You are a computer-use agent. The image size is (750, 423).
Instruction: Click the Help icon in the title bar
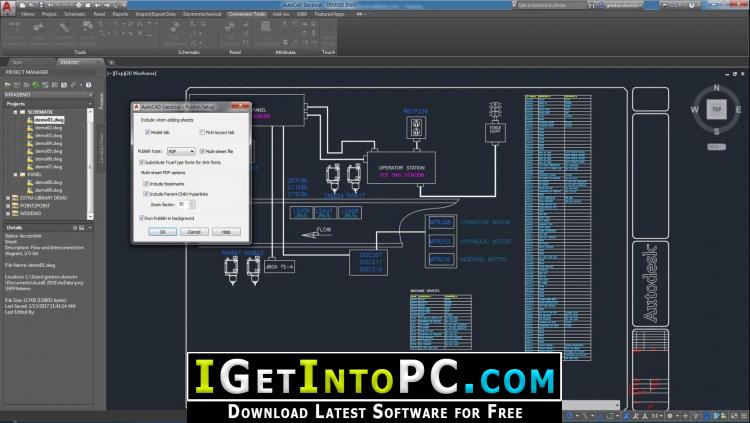[x=691, y=5]
